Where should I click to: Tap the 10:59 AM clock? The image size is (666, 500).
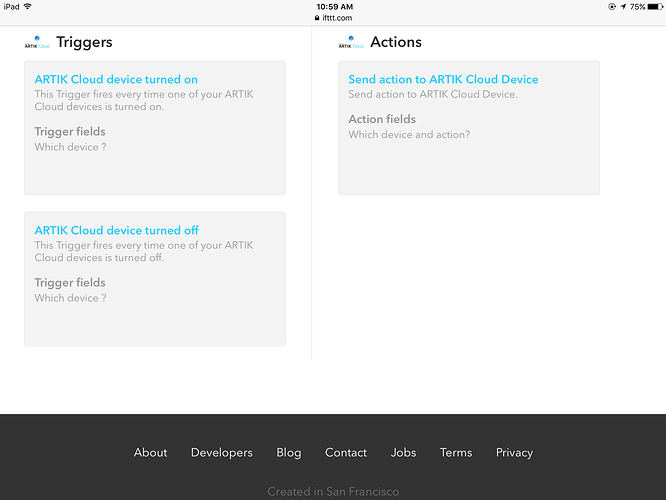point(335,7)
